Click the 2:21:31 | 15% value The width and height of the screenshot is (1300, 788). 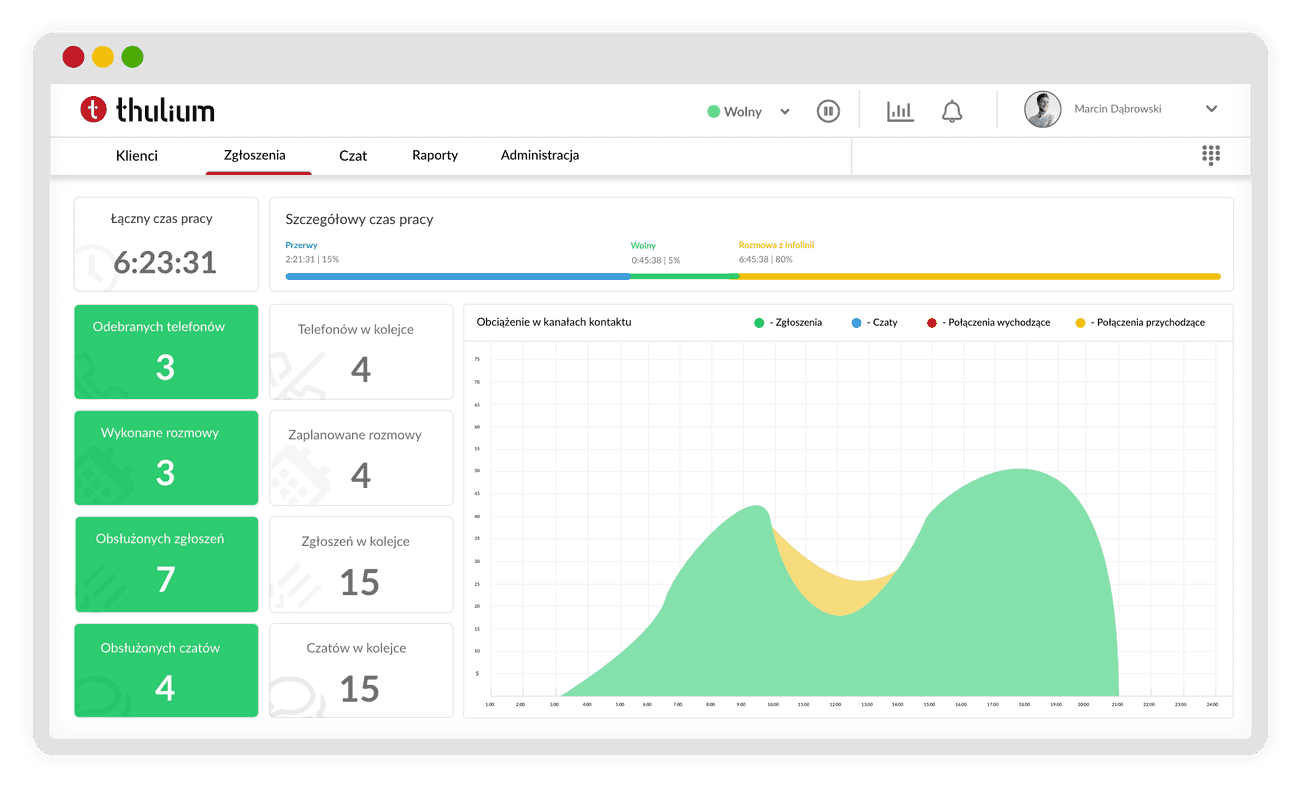coord(312,259)
